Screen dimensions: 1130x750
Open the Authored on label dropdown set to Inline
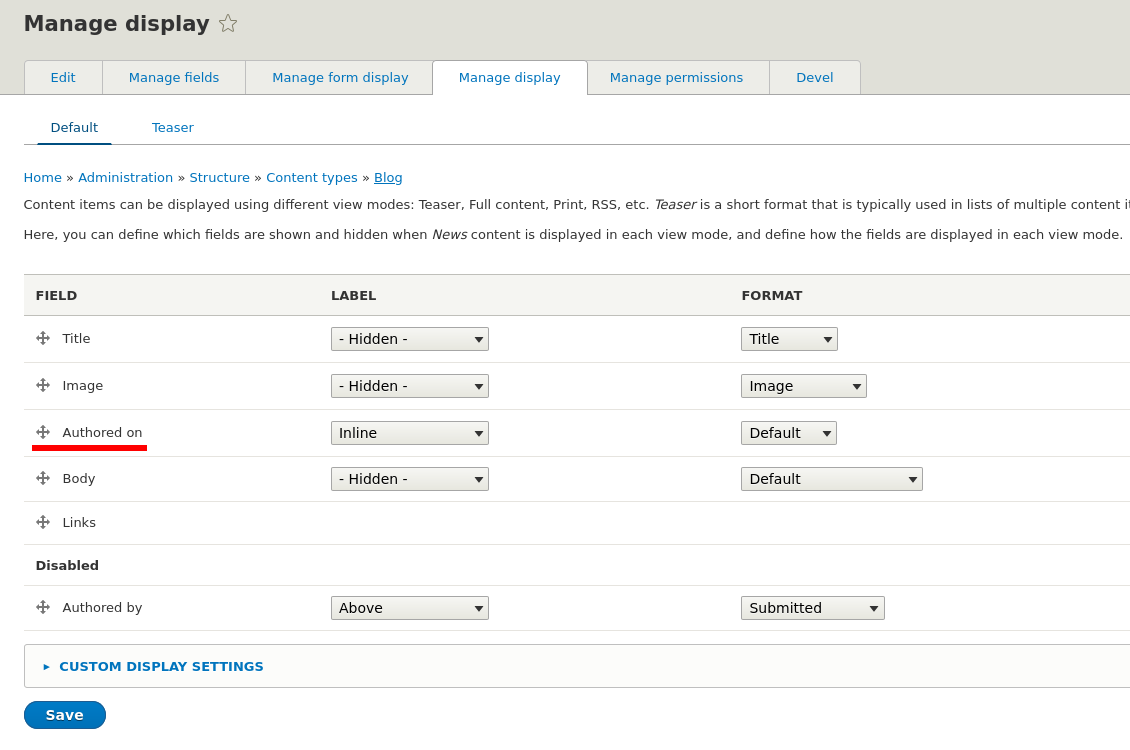coord(409,432)
